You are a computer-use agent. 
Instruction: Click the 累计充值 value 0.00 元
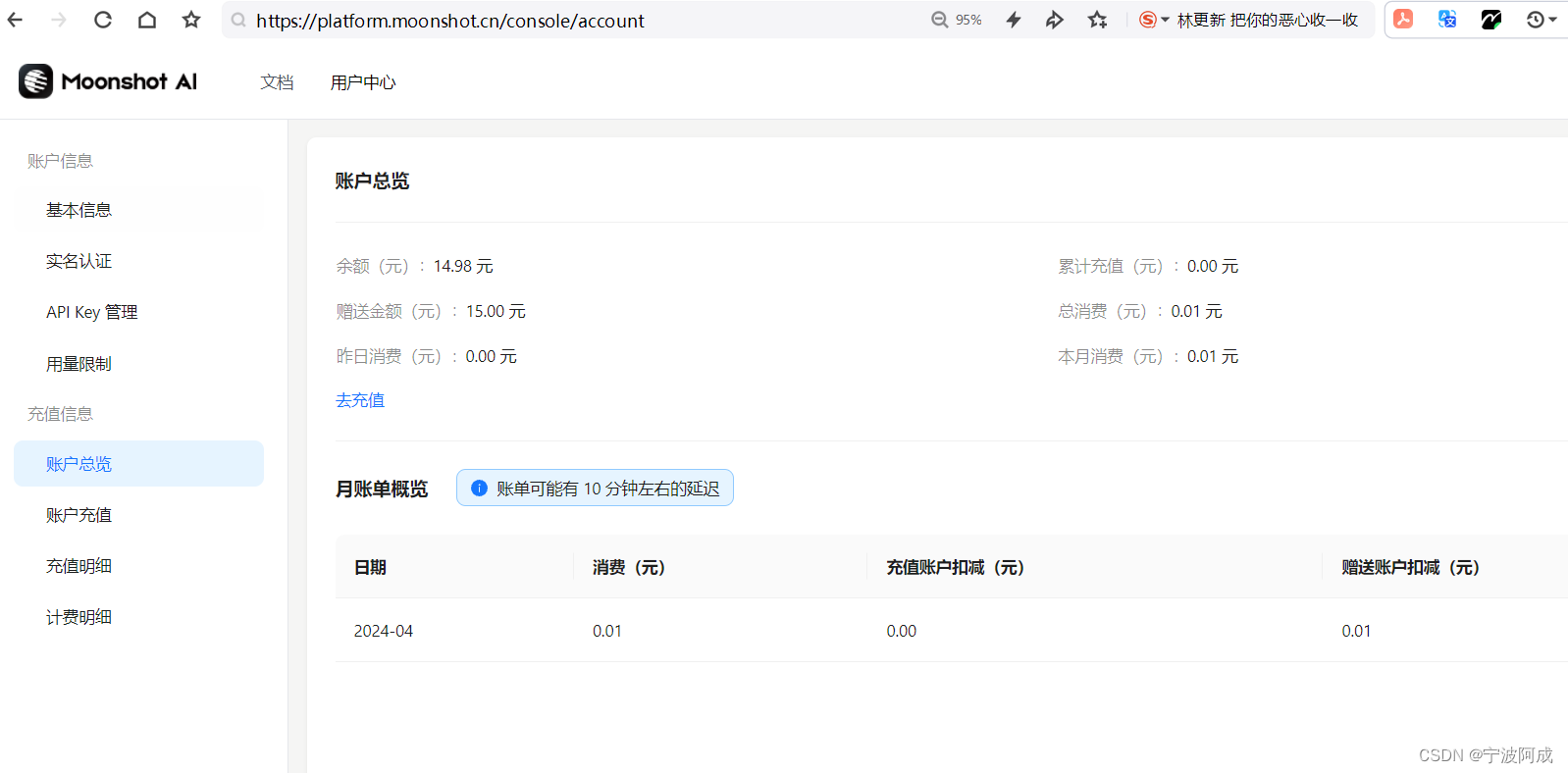click(1213, 266)
